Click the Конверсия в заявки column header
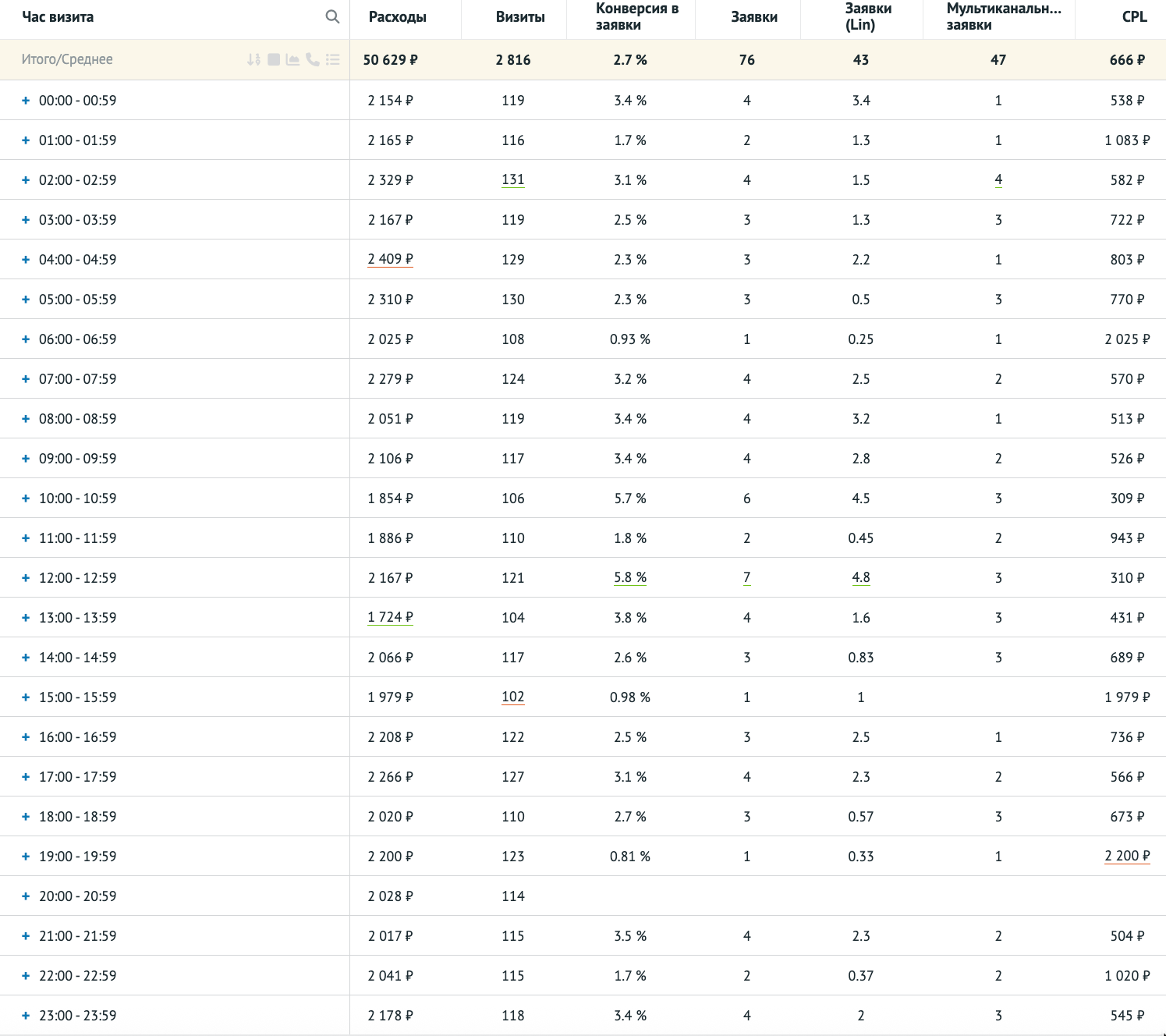 coord(636,17)
